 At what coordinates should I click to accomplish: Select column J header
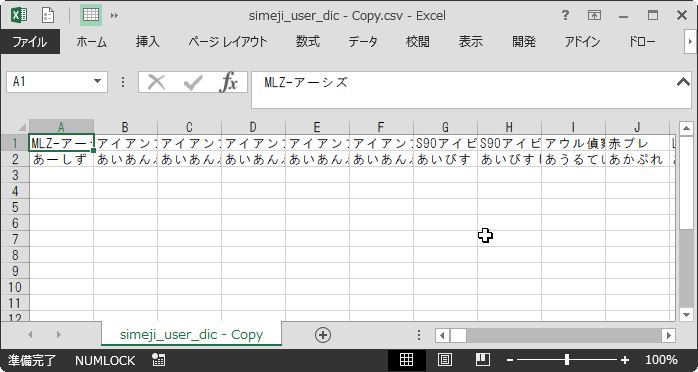tap(637, 127)
